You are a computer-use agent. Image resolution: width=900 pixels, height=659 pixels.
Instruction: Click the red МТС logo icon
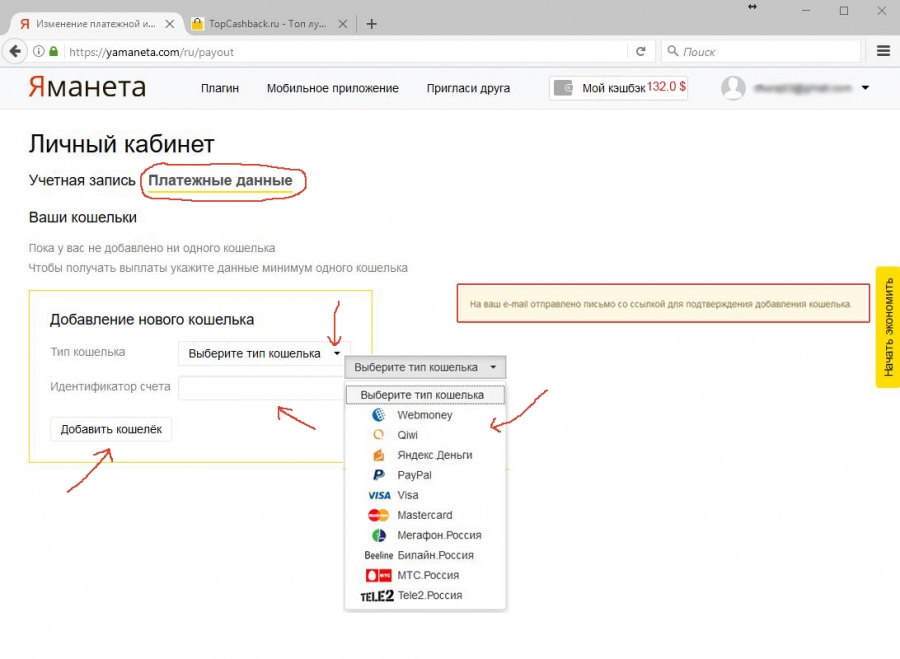coord(379,575)
